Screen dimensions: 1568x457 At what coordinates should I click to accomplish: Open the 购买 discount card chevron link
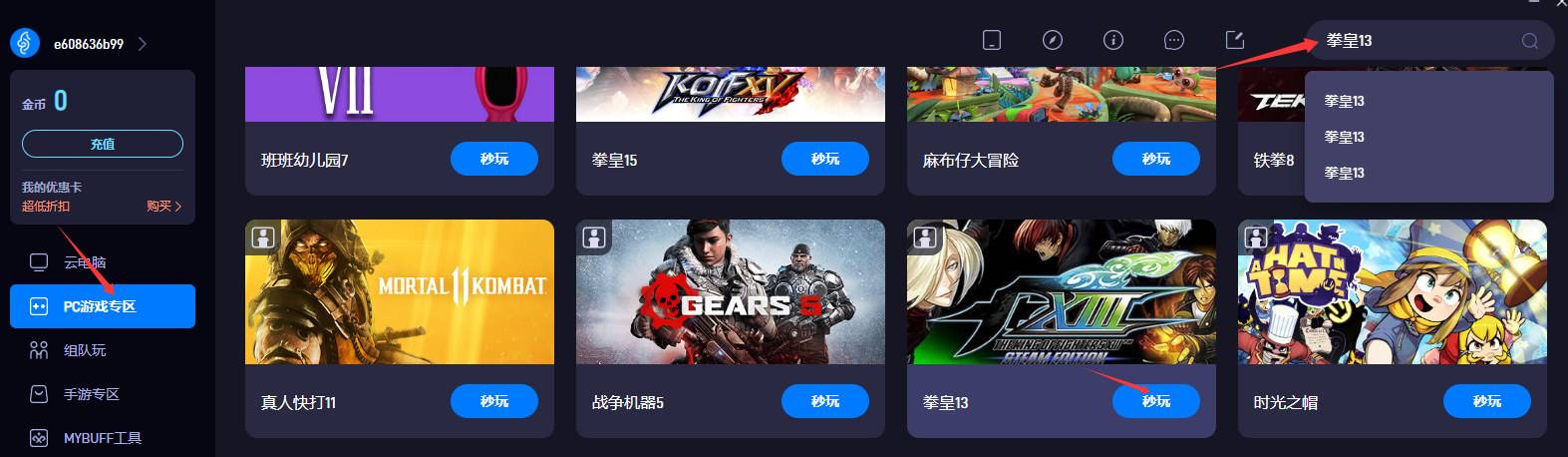pos(164,207)
